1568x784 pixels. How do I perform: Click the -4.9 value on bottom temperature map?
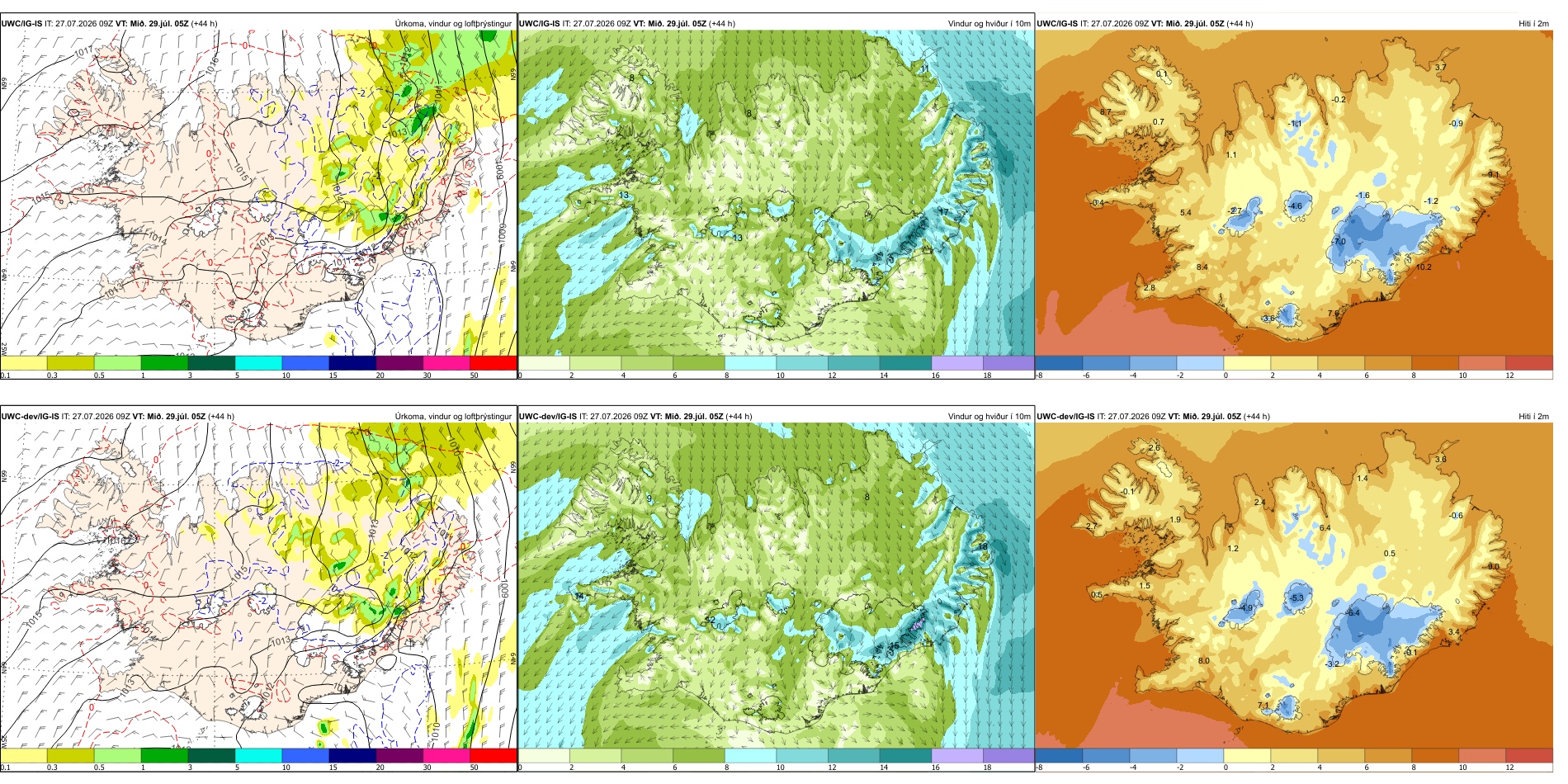tap(1246, 608)
